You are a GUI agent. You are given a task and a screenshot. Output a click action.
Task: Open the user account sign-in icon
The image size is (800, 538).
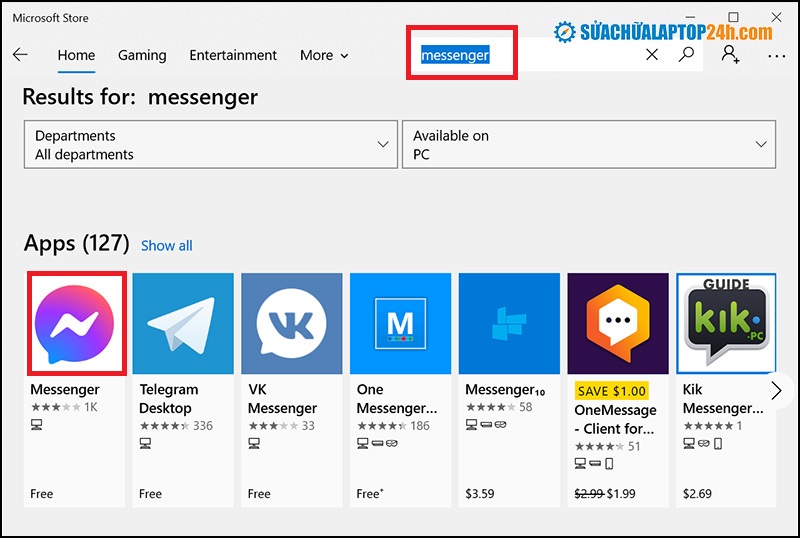[730, 55]
